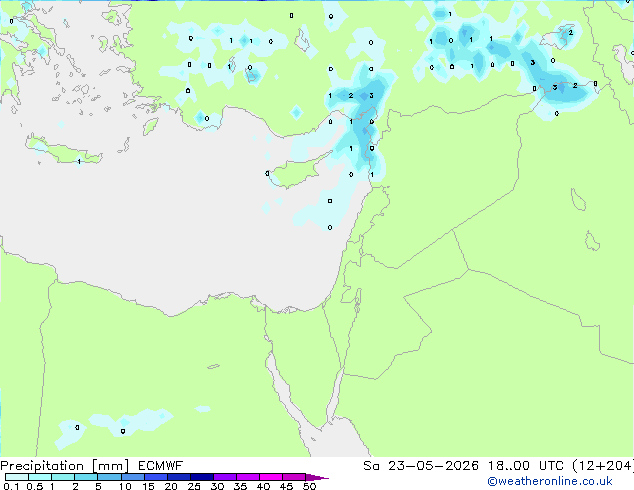Click the '30' legend scale label

pyautogui.click(x=217, y=486)
